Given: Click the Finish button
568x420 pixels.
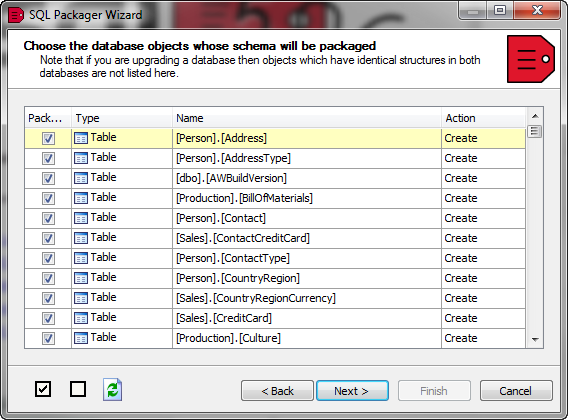Looking at the screenshot, I should coord(434,391).
